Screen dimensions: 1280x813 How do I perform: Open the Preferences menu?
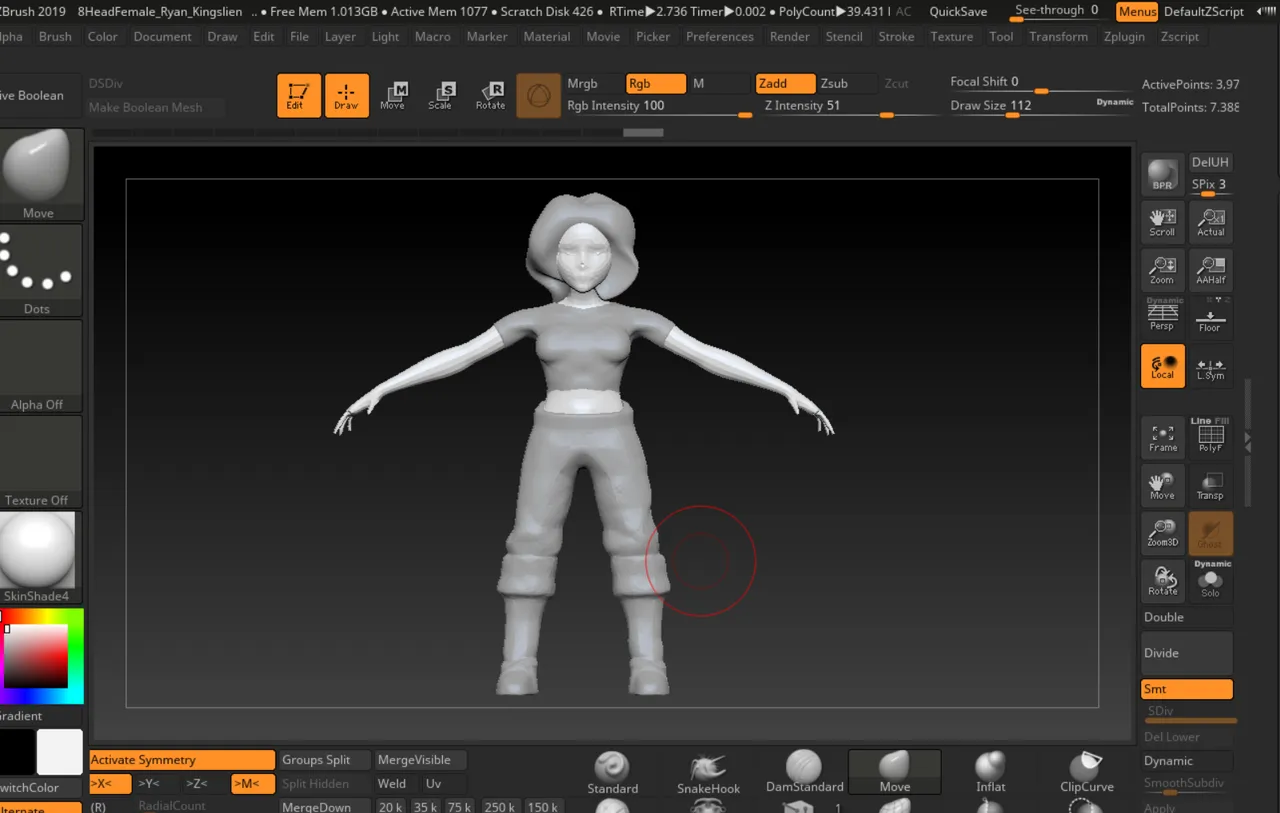pyautogui.click(x=720, y=36)
